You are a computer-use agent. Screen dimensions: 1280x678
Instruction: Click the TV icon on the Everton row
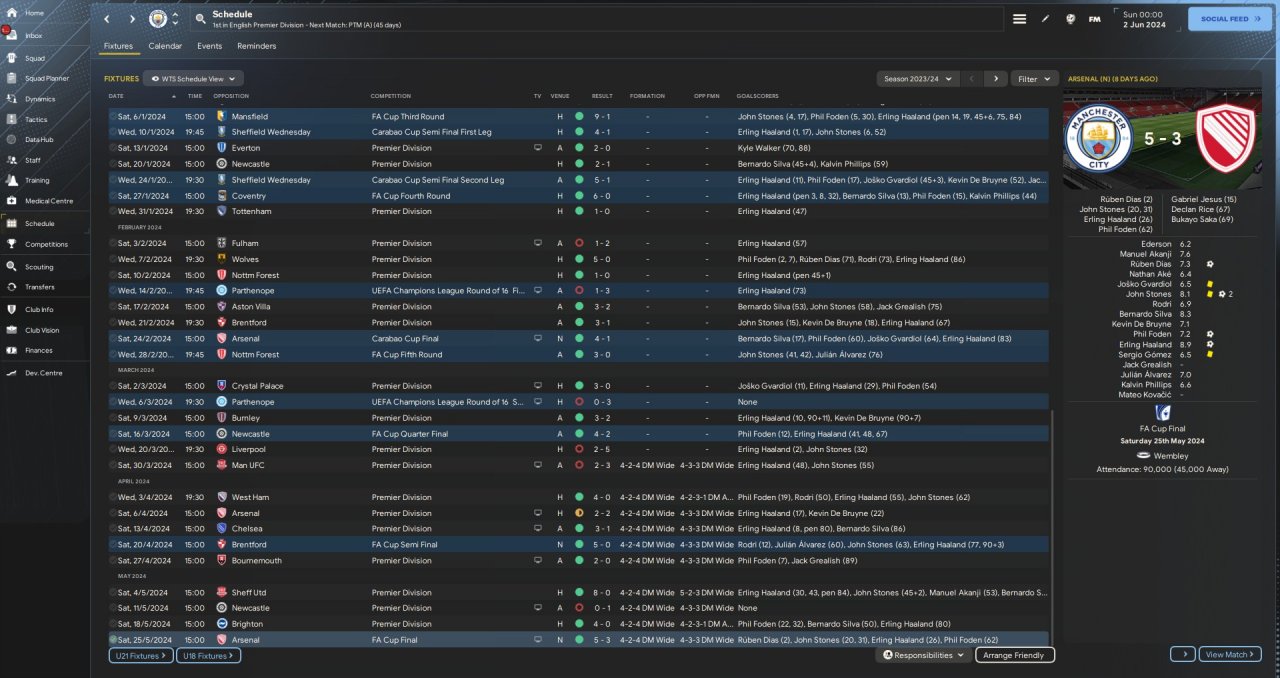click(x=538, y=148)
